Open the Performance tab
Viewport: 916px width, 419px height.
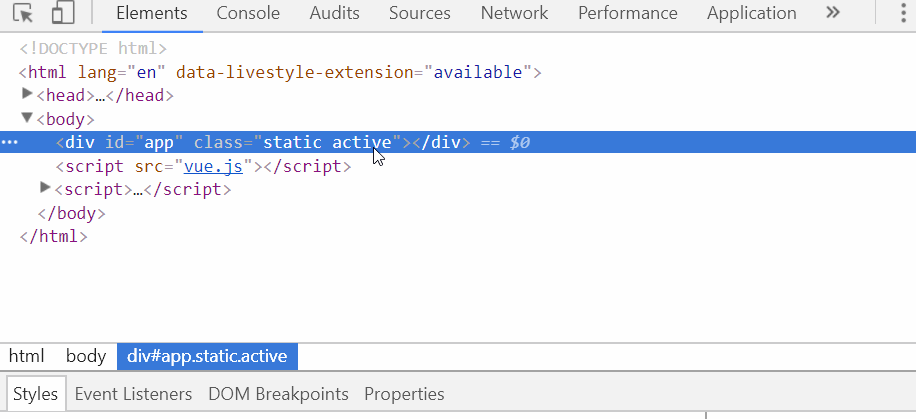627,13
